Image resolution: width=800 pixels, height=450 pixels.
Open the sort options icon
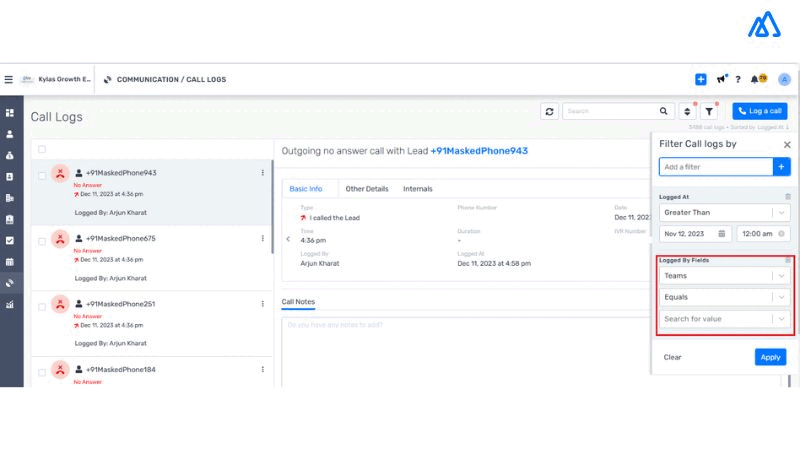coord(687,111)
